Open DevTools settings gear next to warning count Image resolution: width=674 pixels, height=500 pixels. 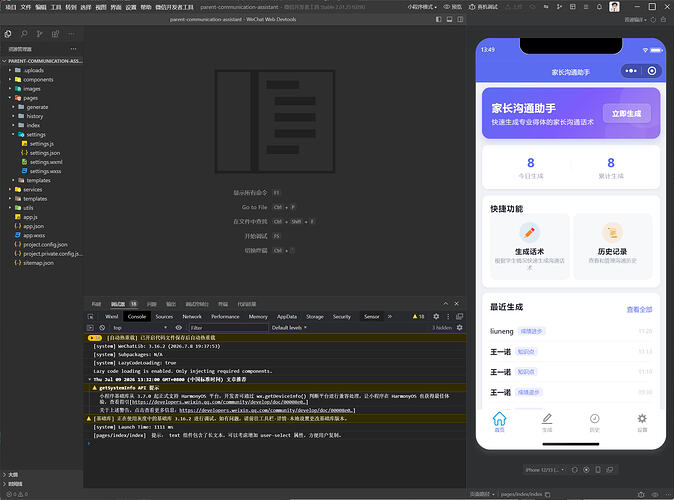436,316
